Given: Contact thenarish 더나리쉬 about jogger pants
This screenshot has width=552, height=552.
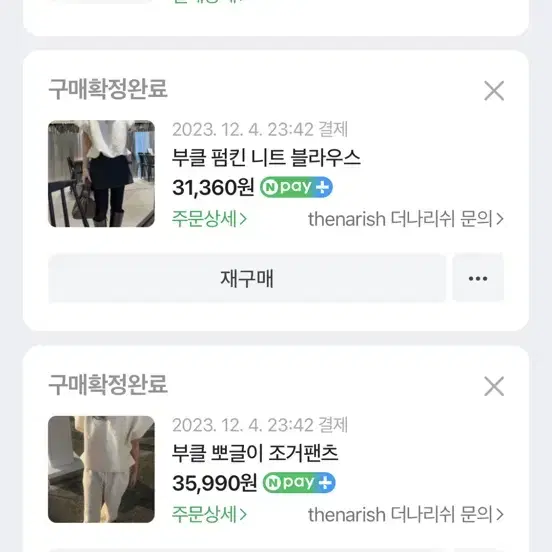Looking at the screenshot, I should tap(406, 514).
